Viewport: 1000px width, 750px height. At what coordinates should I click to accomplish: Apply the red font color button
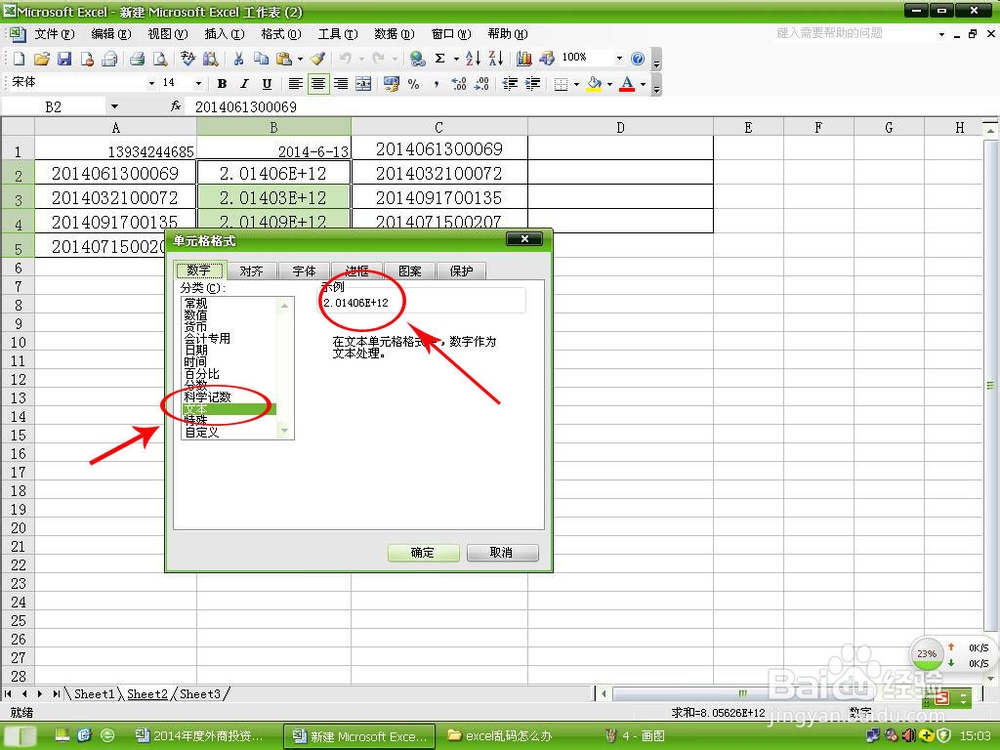pyautogui.click(x=627, y=84)
